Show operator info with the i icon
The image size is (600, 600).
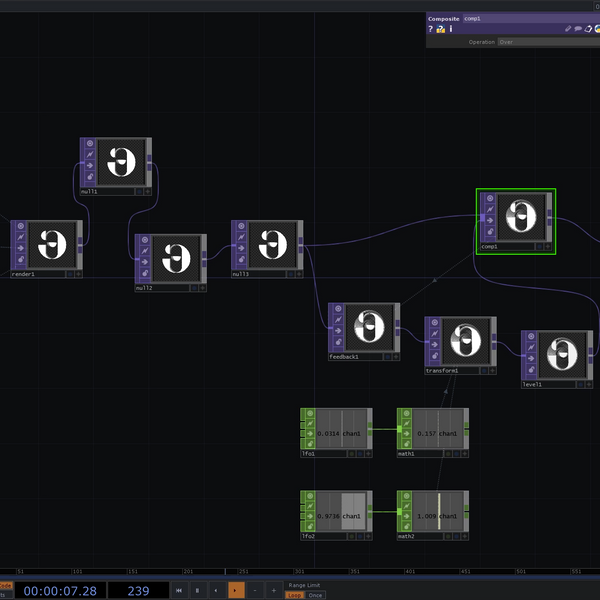tap(451, 29)
